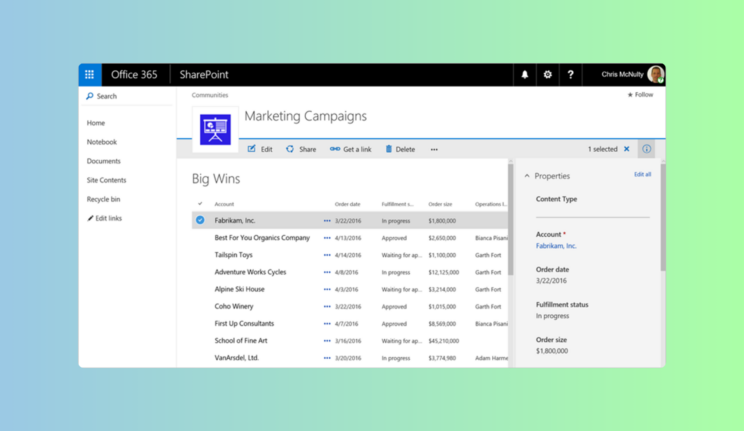Open Operations column header menu
The height and width of the screenshot is (431, 744).
coord(491,204)
